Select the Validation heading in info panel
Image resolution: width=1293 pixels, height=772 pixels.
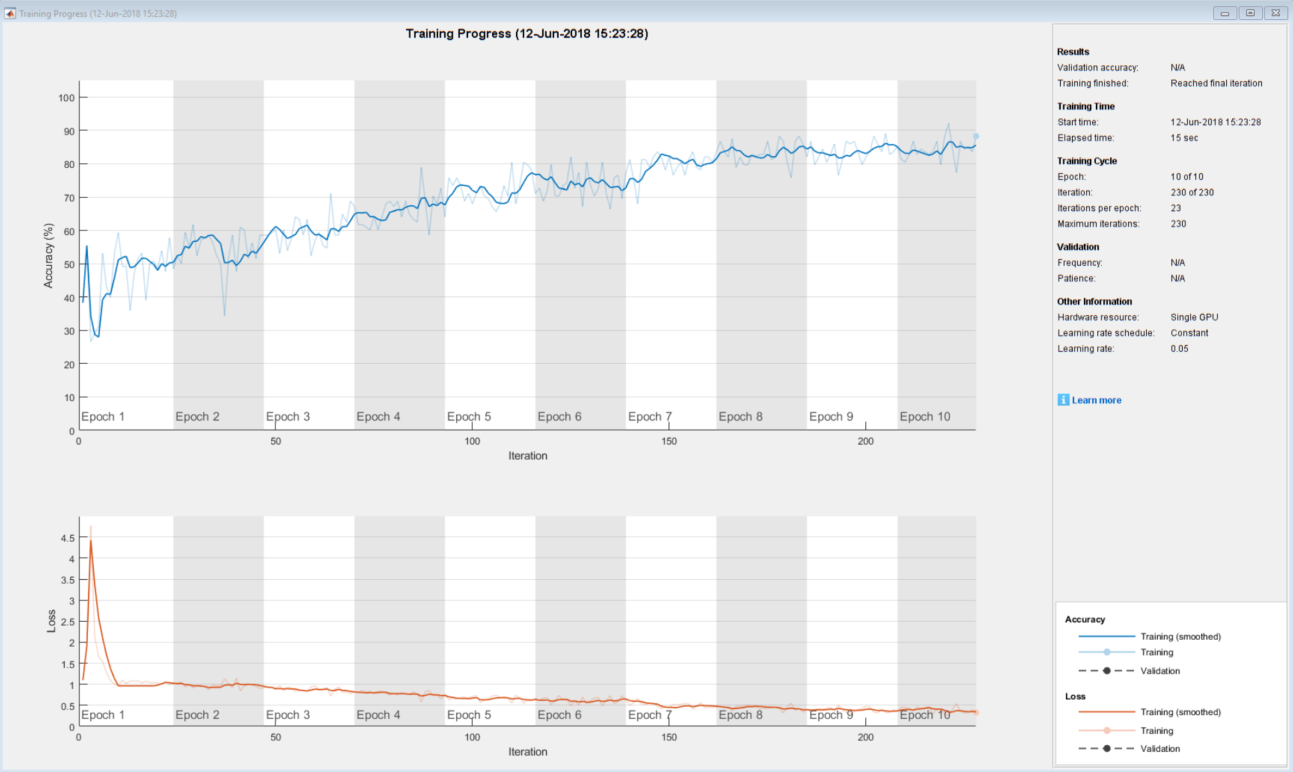[1078, 247]
